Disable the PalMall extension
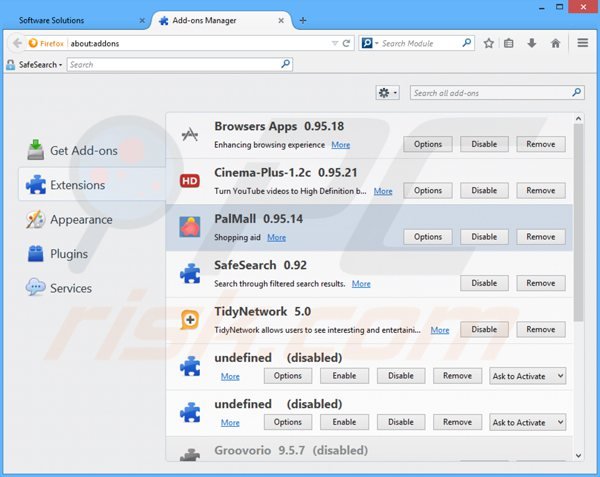The width and height of the screenshot is (600, 477). (484, 237)
